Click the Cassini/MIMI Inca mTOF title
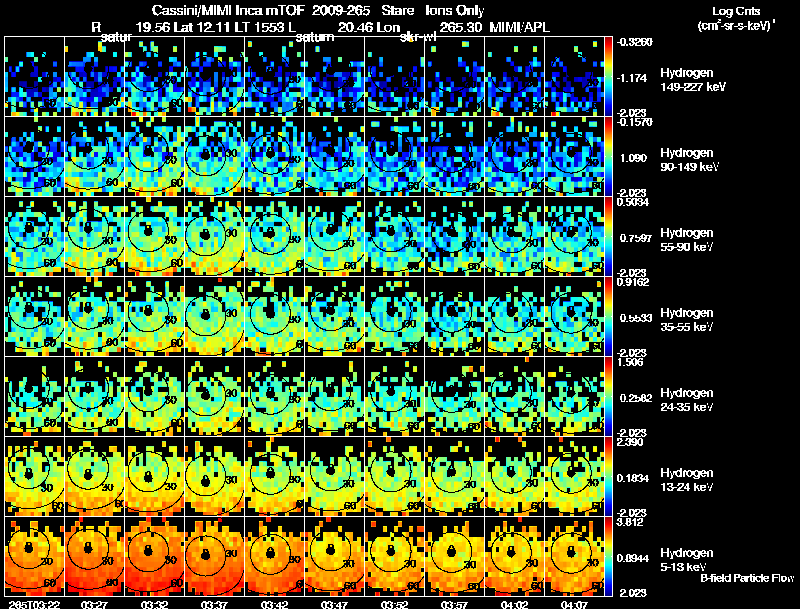Screen dimensions: 800x609 [x=228, y=10]
